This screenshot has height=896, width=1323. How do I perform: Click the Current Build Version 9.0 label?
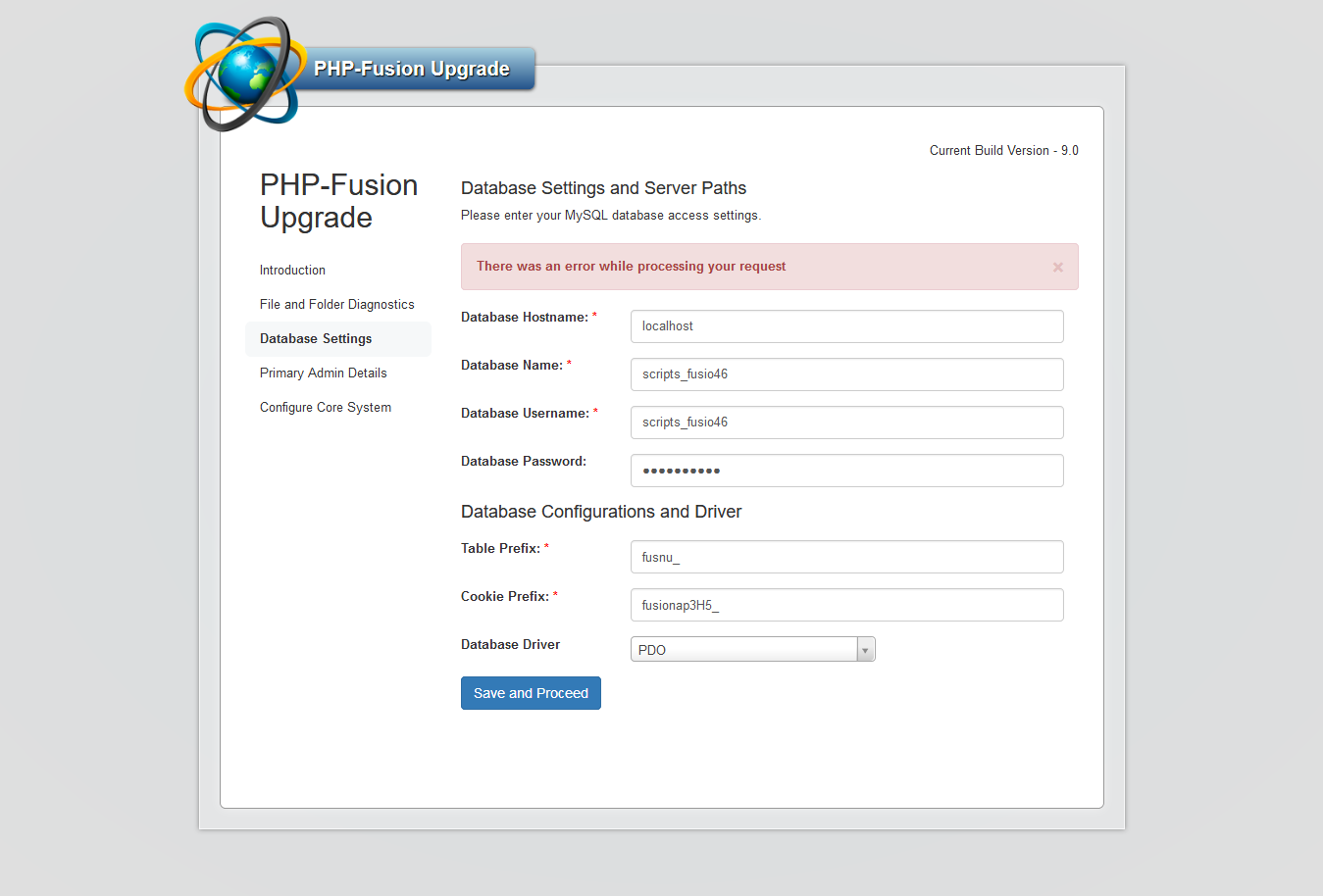[x=1003, y=150]
